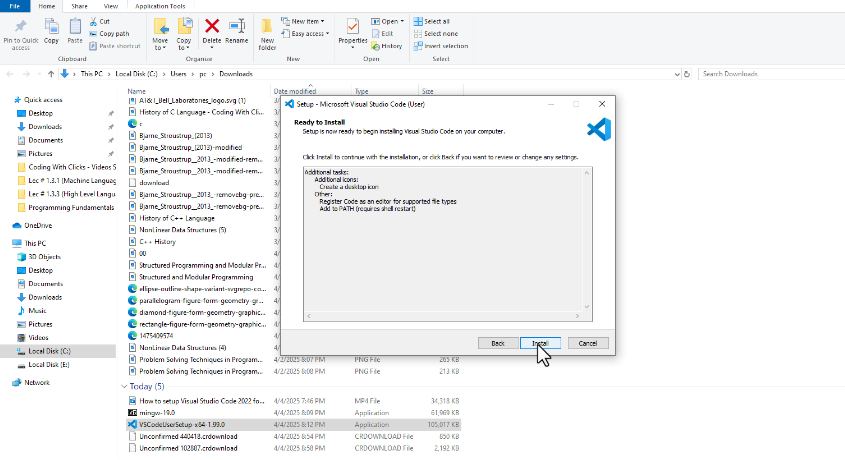This screenshot has width=845, height=460.
Task: Select Local Disk (E:) drive
Action: pyautogui.click(x=49, y=365)
